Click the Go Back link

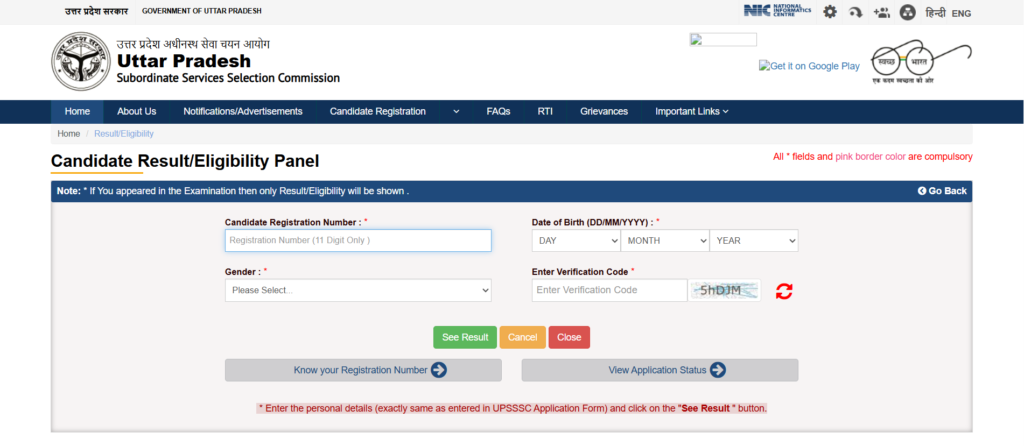tap(942, 191)
